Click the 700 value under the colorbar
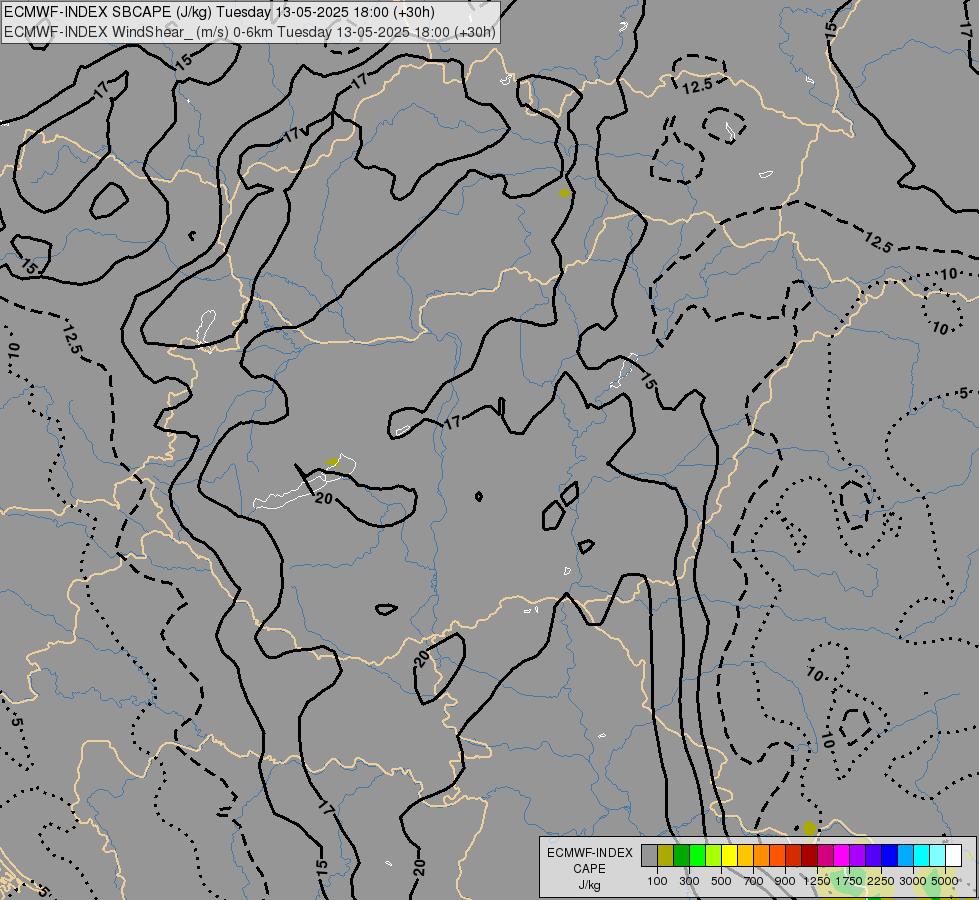The image size is (979, 900). click(754, 881)
